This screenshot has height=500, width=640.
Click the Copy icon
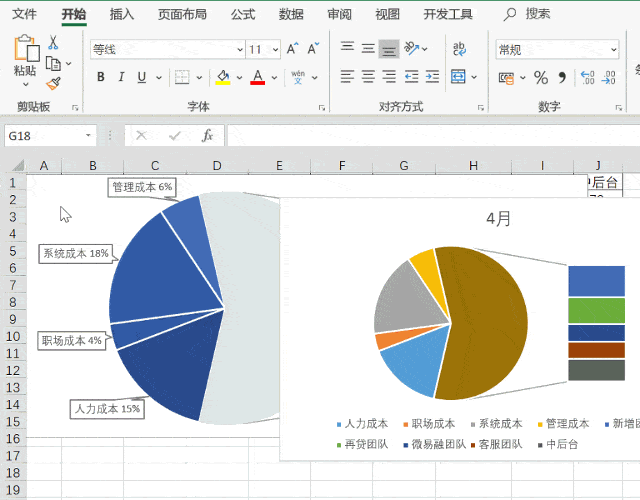point(53,64)
